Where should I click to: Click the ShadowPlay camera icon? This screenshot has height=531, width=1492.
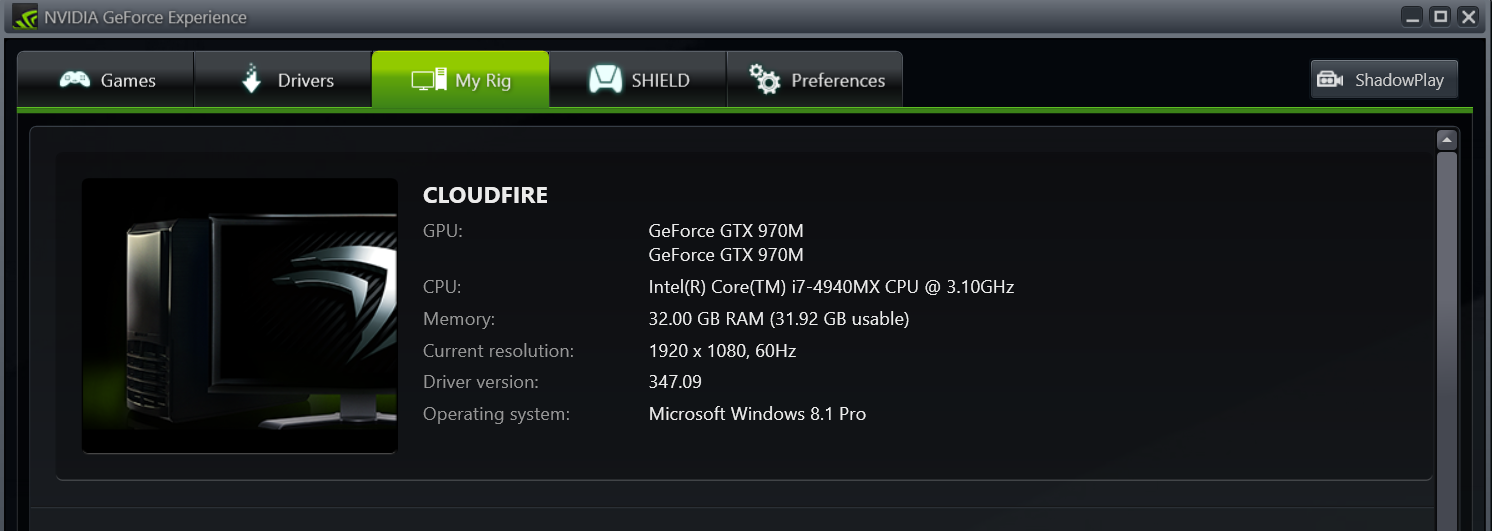tap(1330, 80)
